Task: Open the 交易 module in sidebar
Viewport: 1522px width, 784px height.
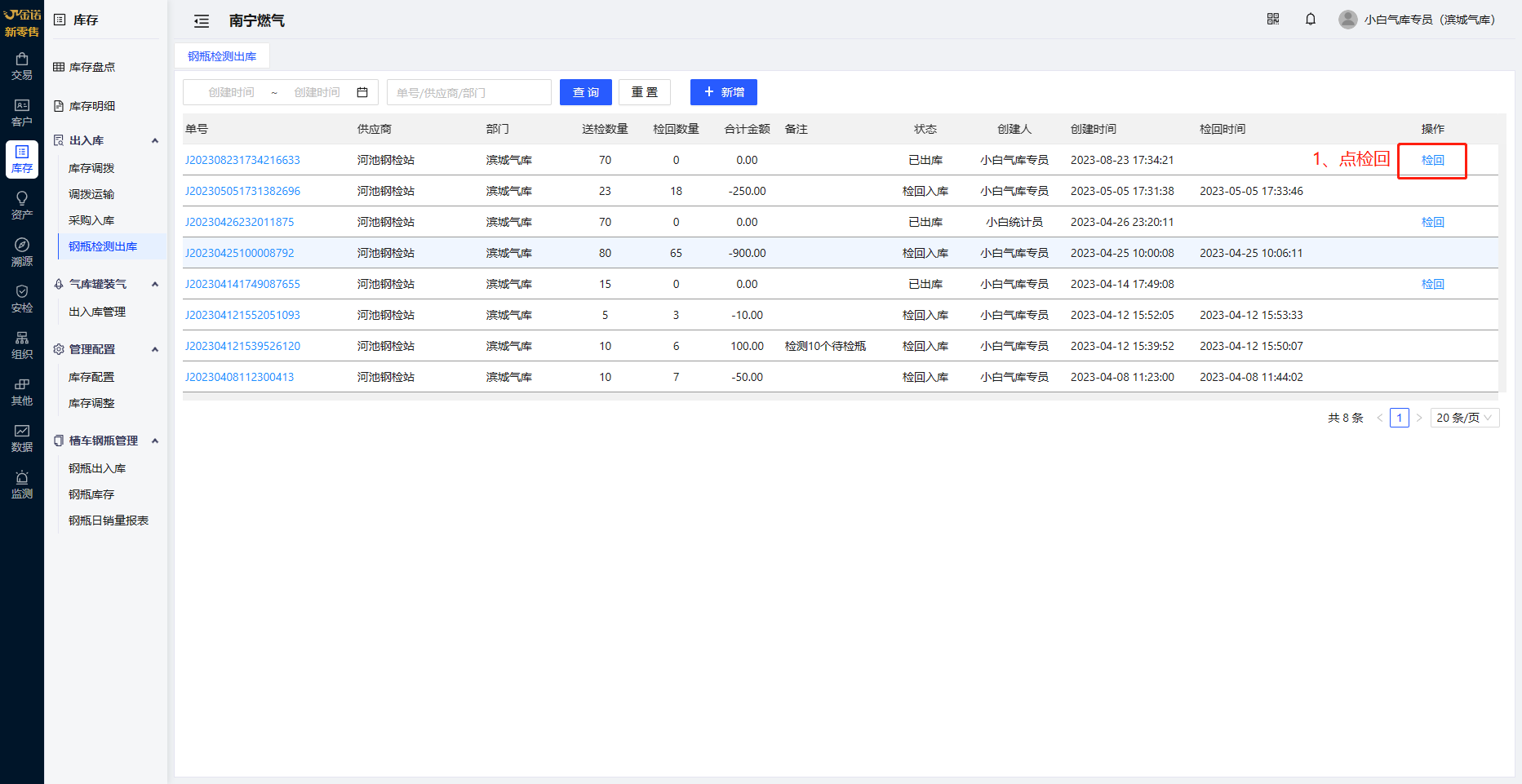Action: click(x=22, y=66)
